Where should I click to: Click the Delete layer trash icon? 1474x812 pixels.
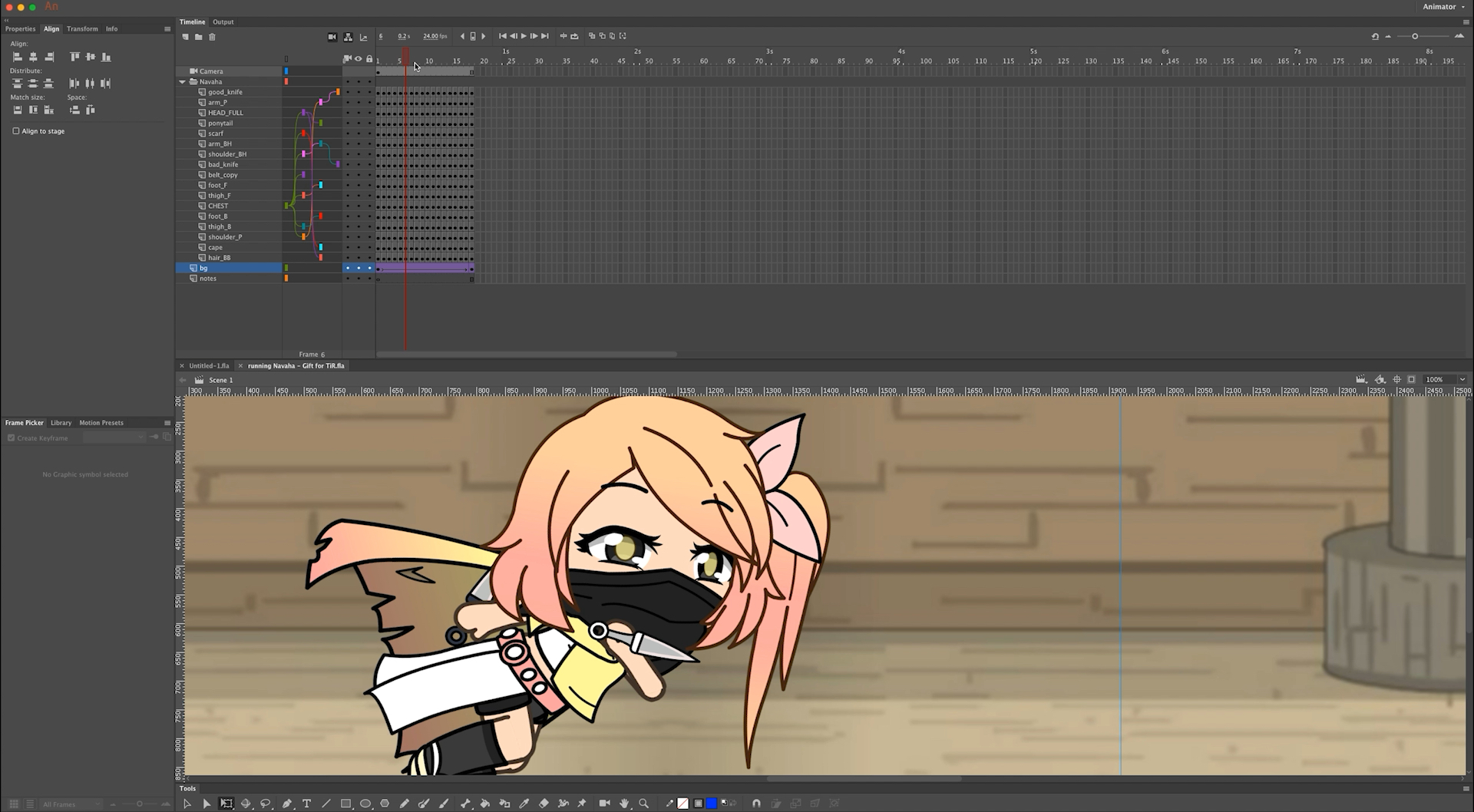[x=212, y=36]
